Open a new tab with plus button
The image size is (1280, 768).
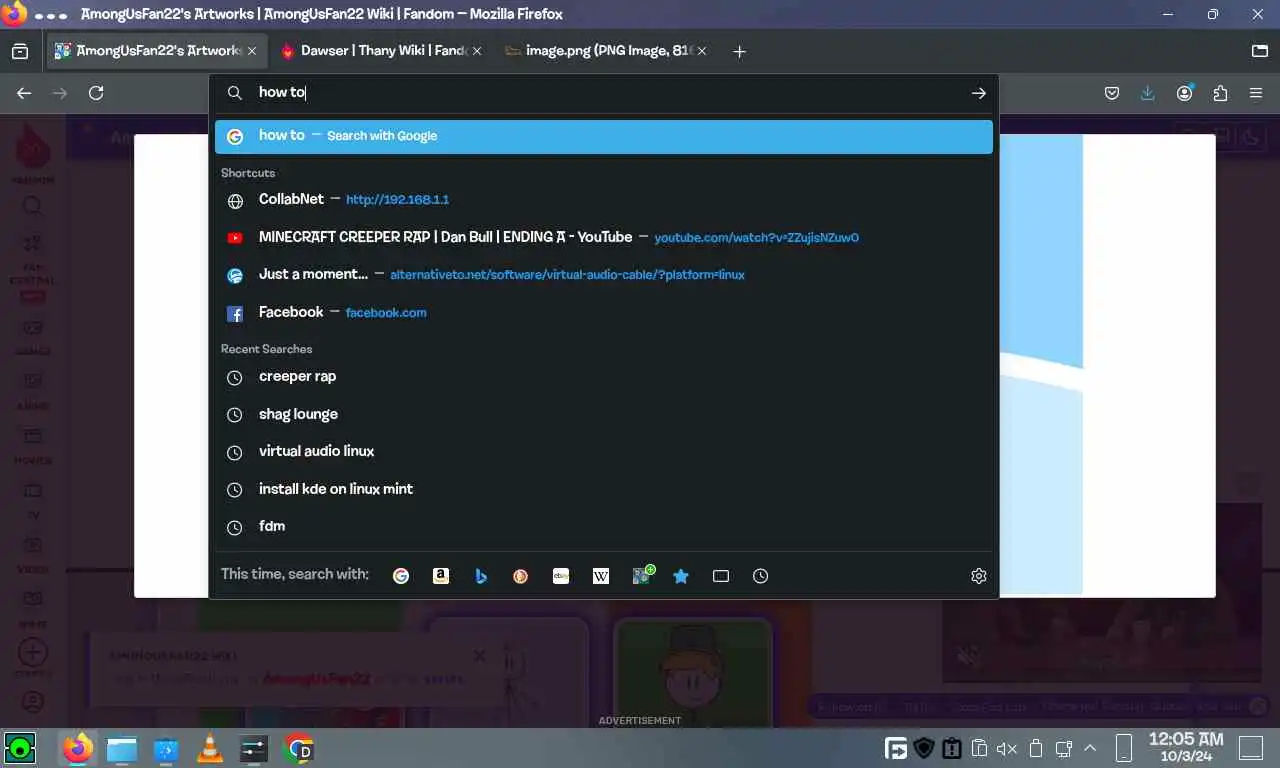tap(739, 51)
